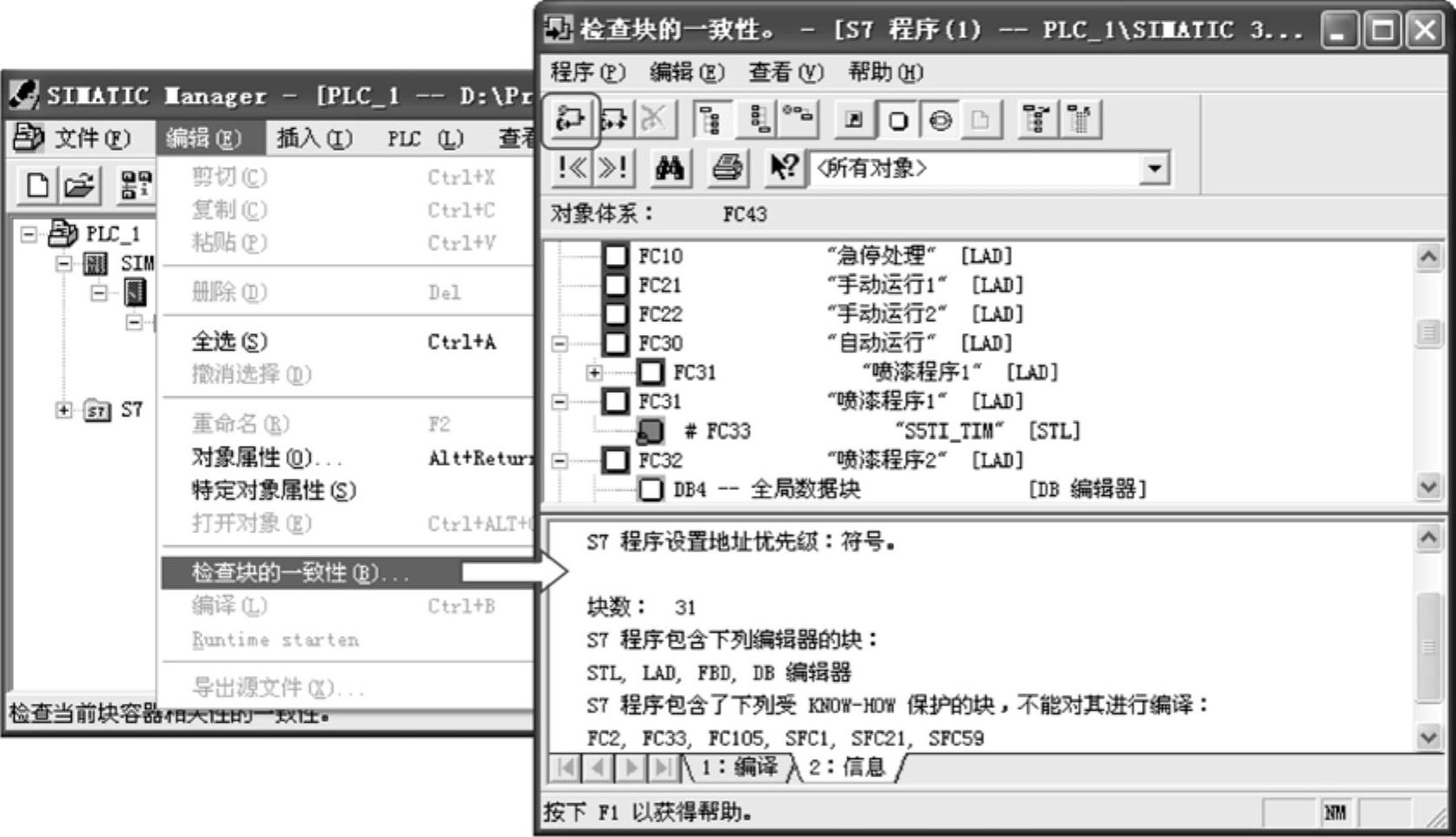This screenshot has width=1456, height=837.
Task: Expand the S7 folder node
Action: tap(64, 410)
